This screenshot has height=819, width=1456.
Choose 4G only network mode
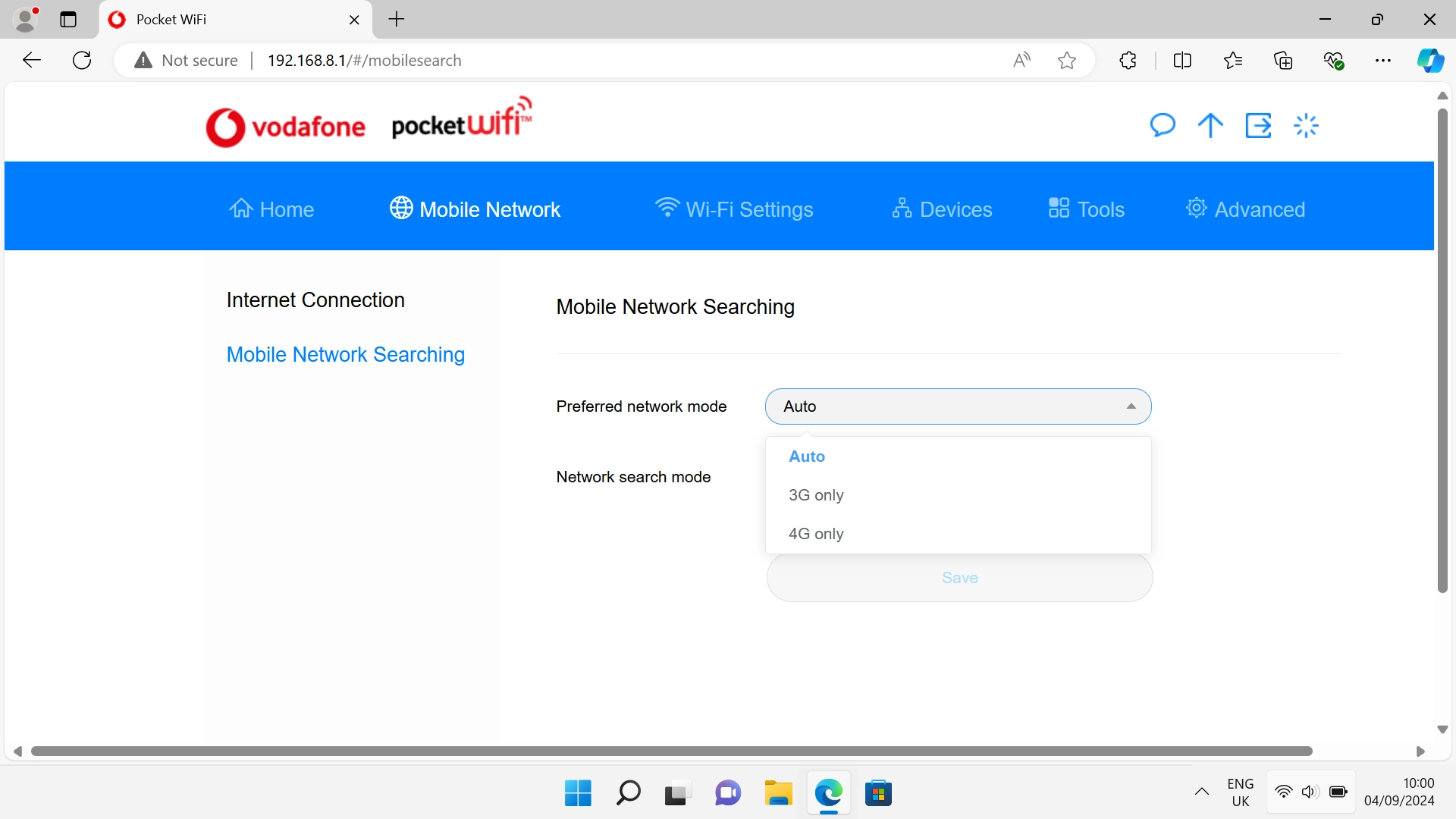coord(816,534)
